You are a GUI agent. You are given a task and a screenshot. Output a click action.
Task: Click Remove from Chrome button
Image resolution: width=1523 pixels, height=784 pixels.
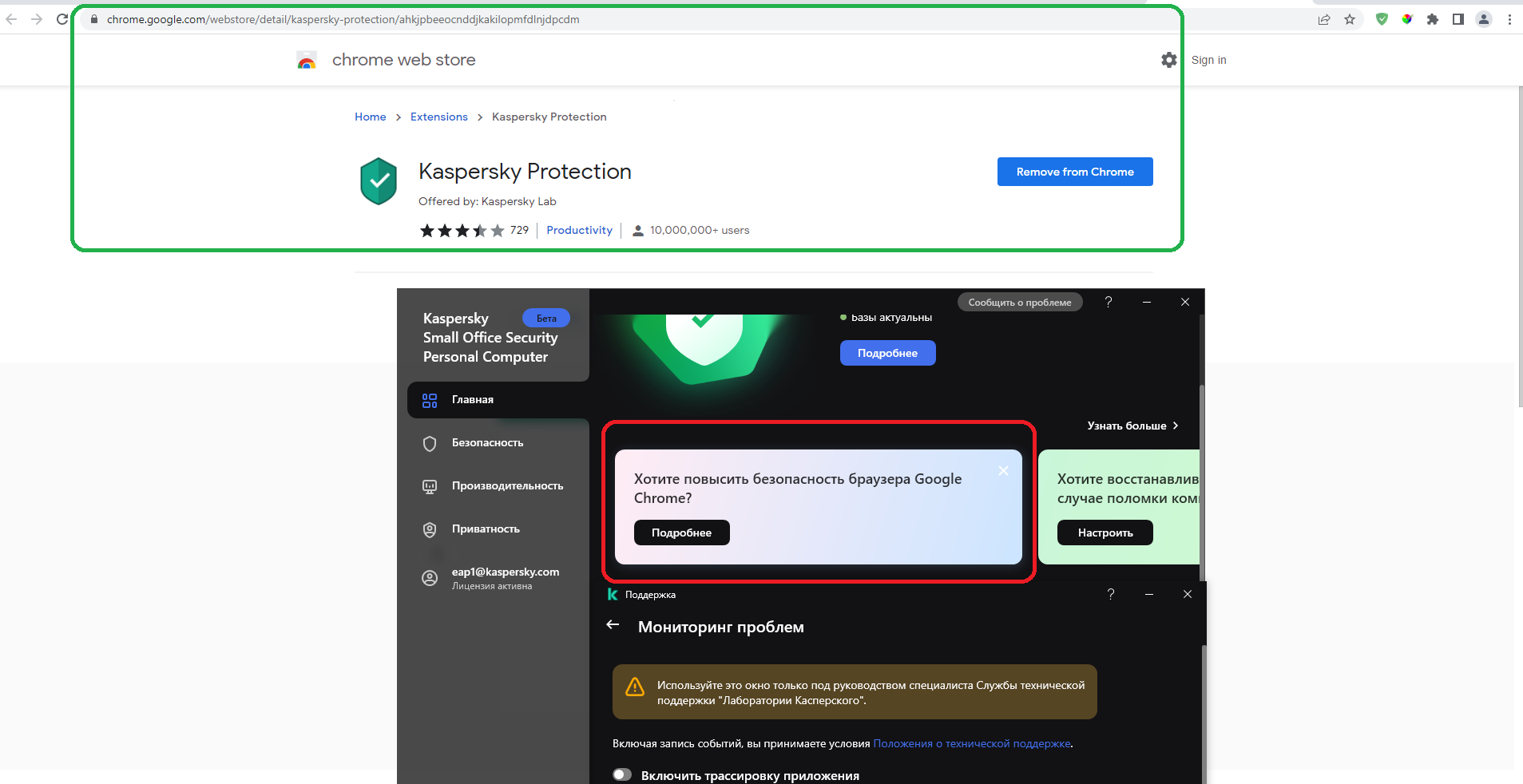[1075, 172]
